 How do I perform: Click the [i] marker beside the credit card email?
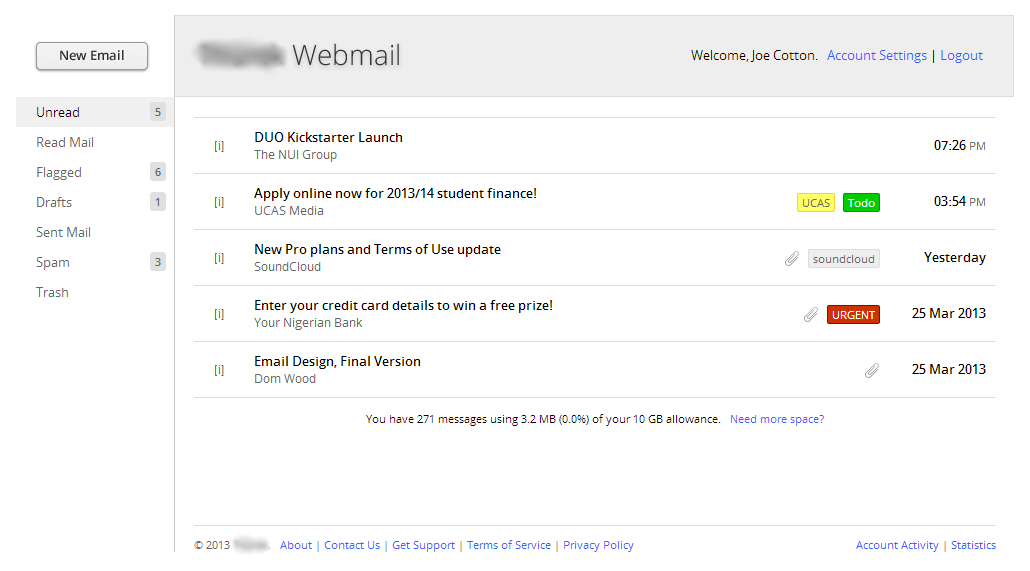[219, 313]
